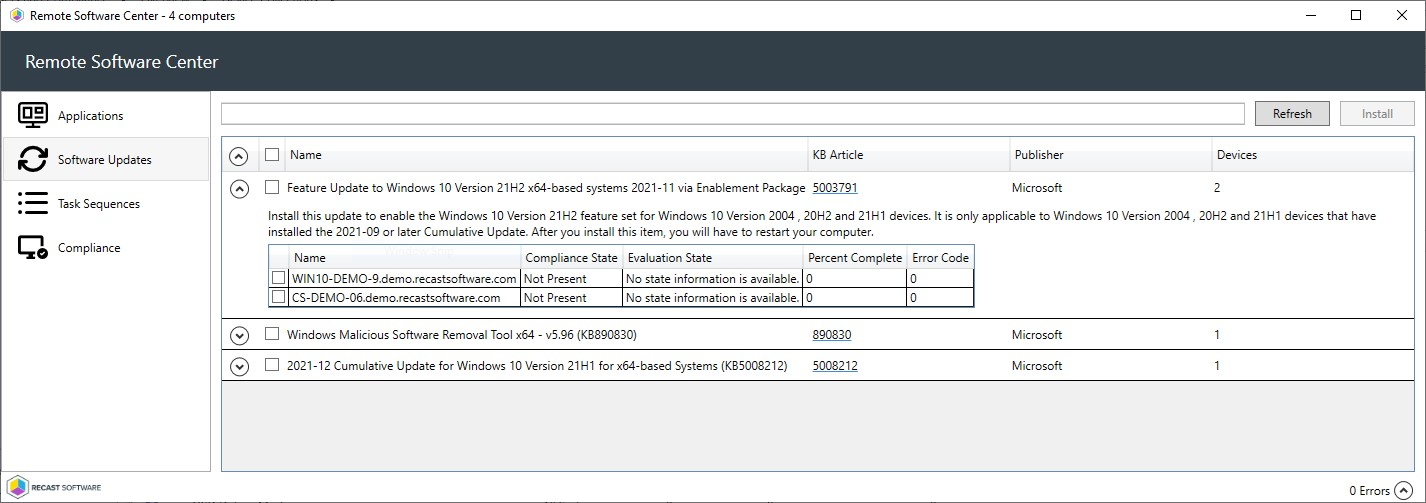Click evaluation state text for WIN10-DEMO-9
The width and height of the screenshot is (1426, 503).
712,279
